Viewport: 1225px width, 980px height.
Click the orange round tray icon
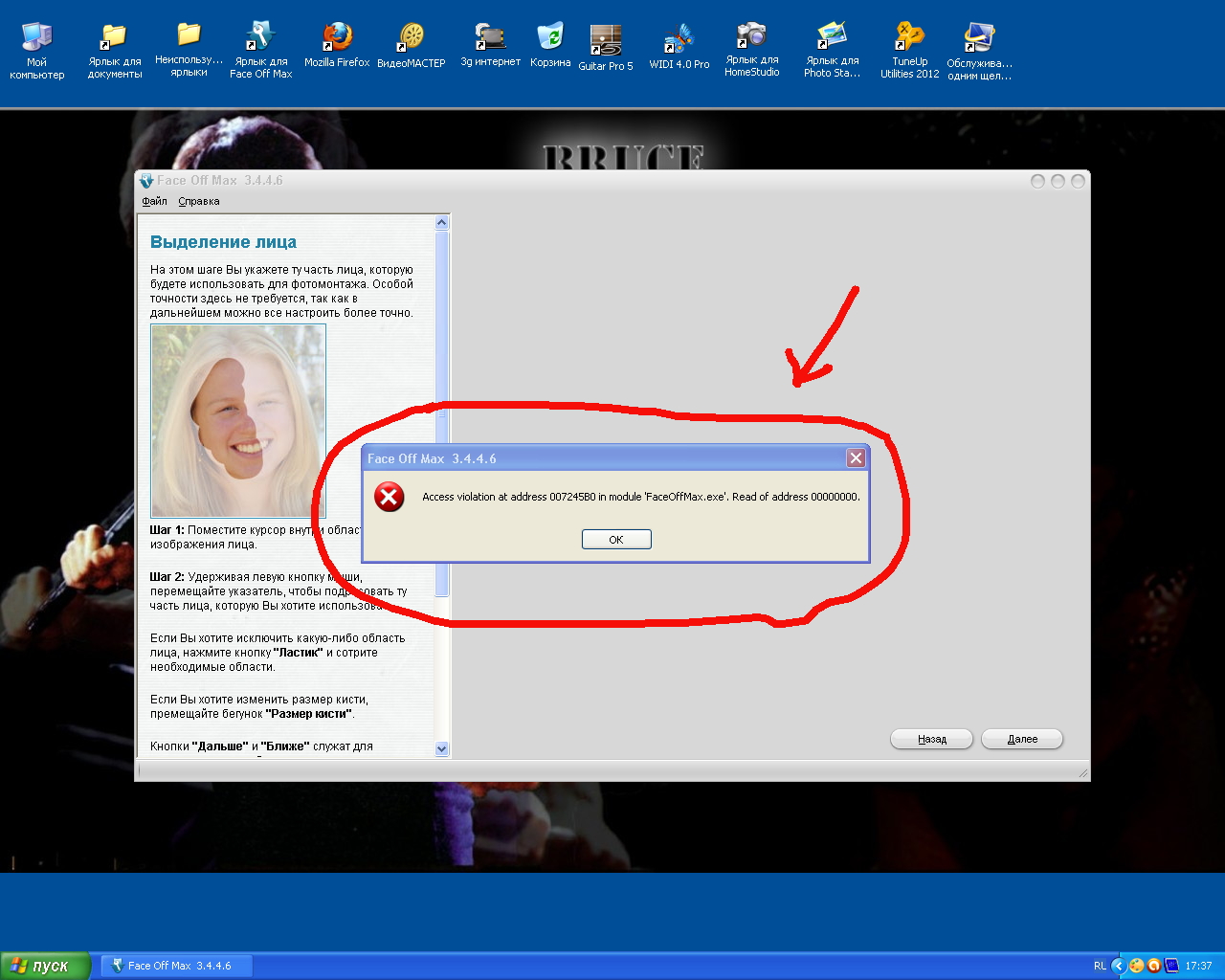[1154, 966]
